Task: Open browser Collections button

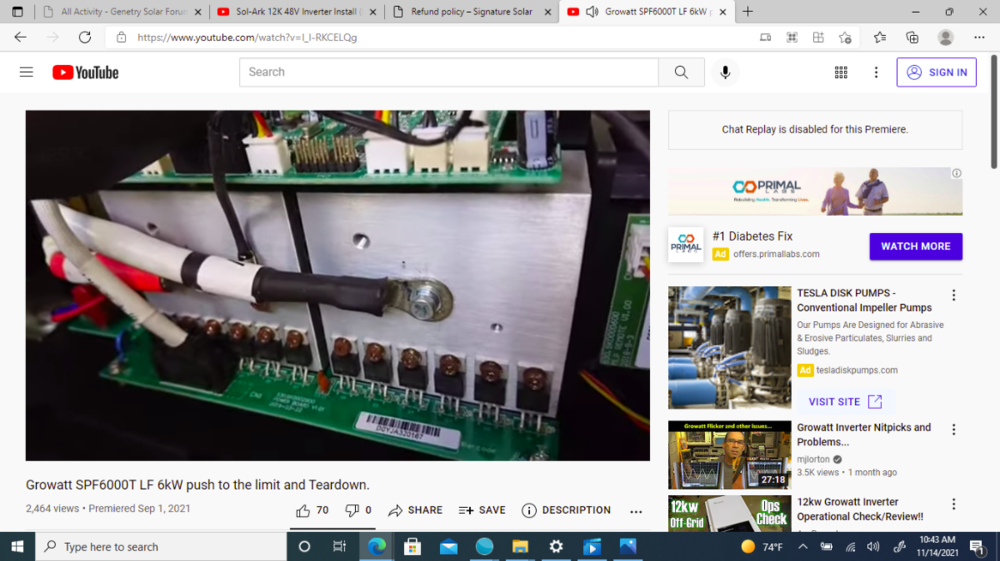Action: pos(912,38)
